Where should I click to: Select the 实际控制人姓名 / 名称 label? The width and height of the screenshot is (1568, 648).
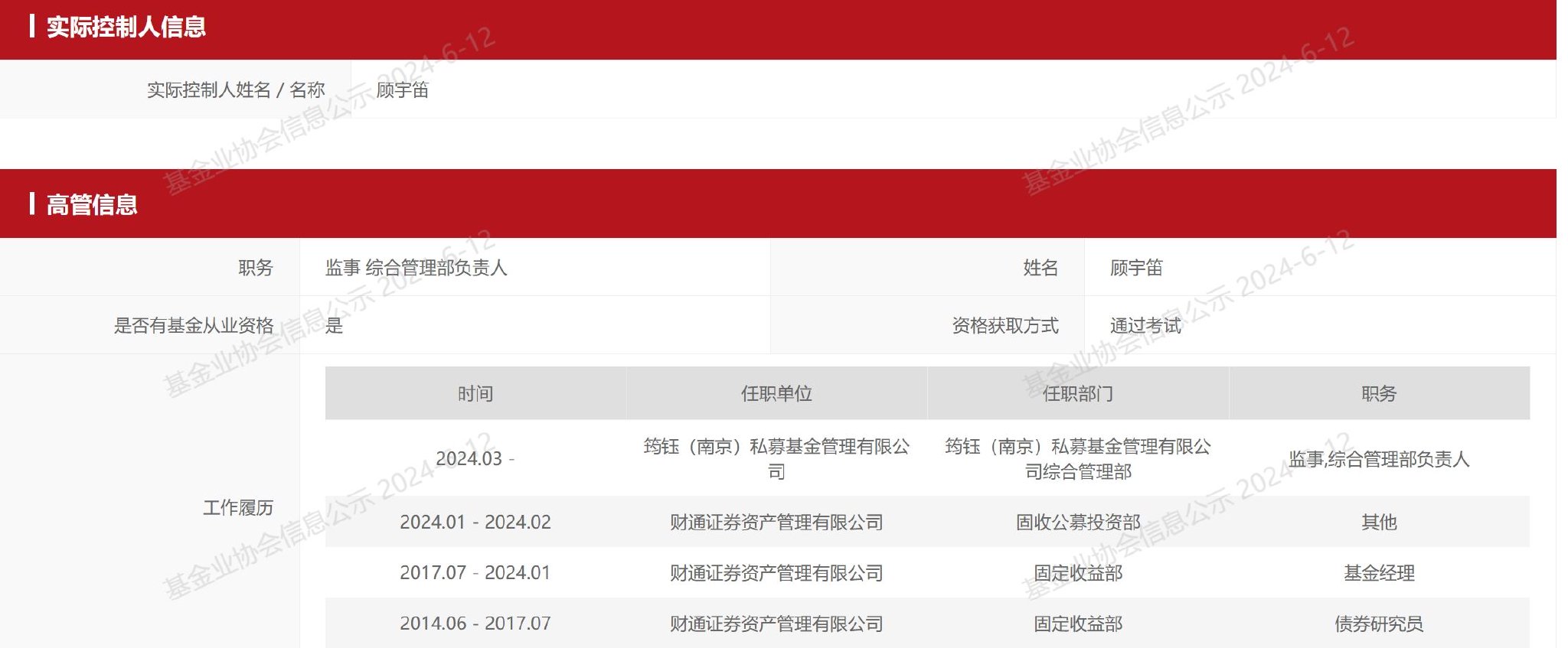tap(236, 90)
